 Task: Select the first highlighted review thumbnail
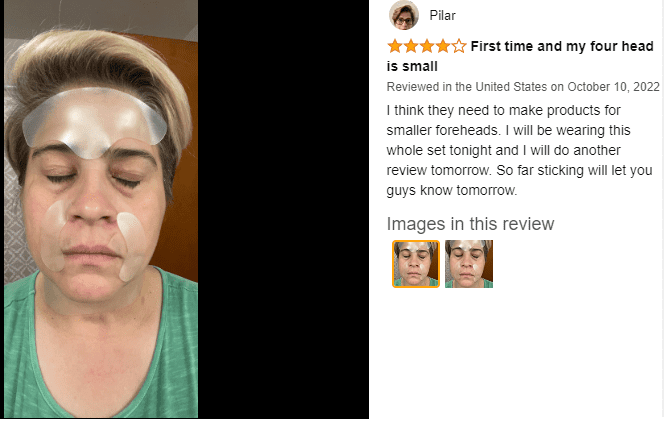[x=416, y=264]
